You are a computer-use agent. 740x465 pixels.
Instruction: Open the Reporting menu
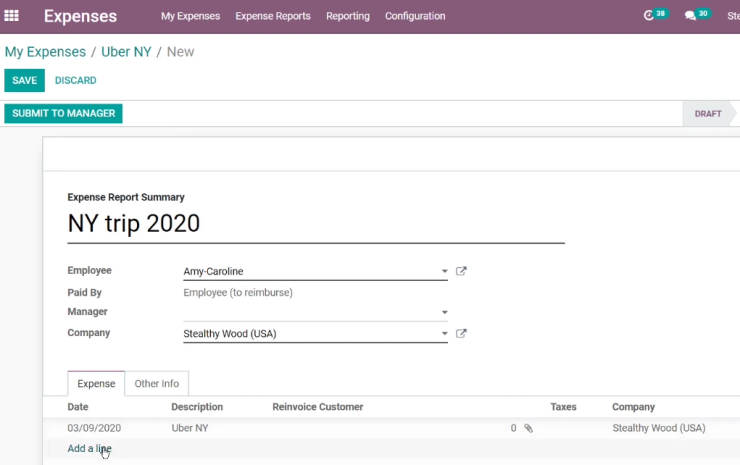click(x=348, y=16)
